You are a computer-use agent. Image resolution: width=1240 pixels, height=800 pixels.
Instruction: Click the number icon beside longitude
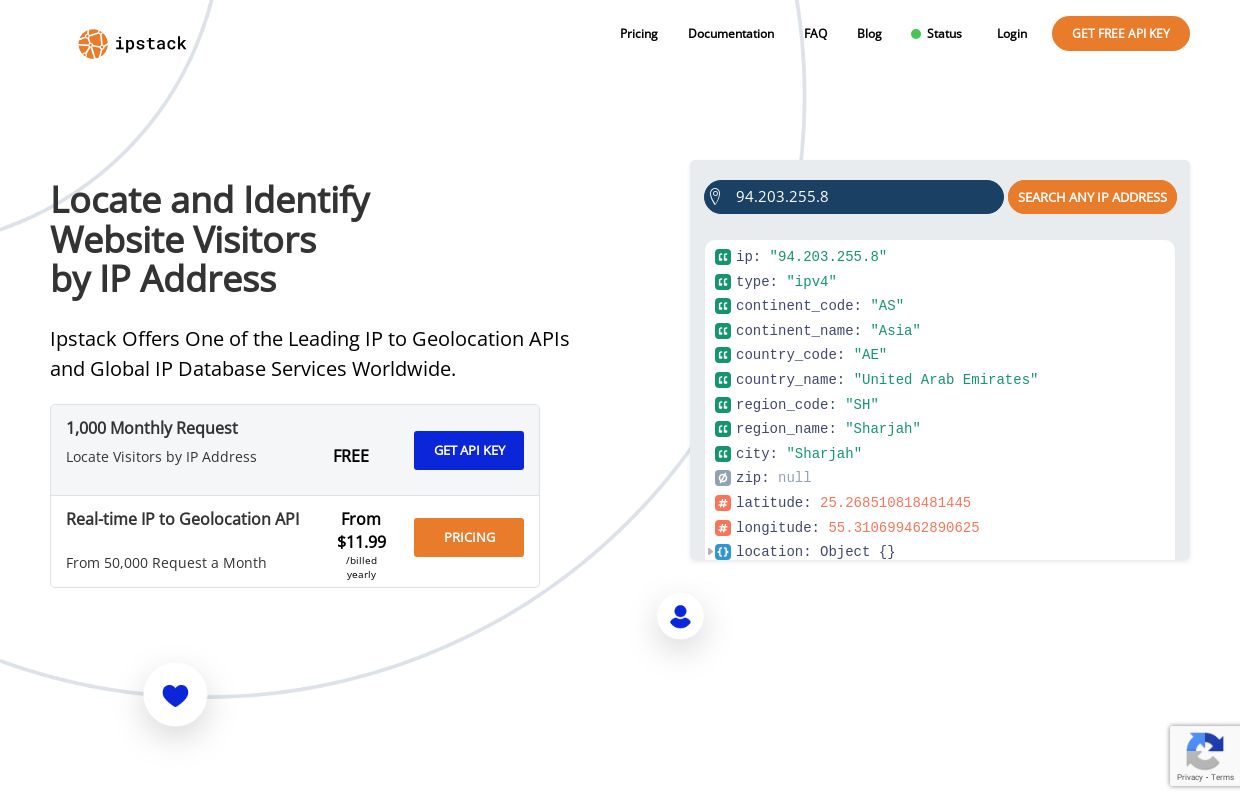point(723,528)
